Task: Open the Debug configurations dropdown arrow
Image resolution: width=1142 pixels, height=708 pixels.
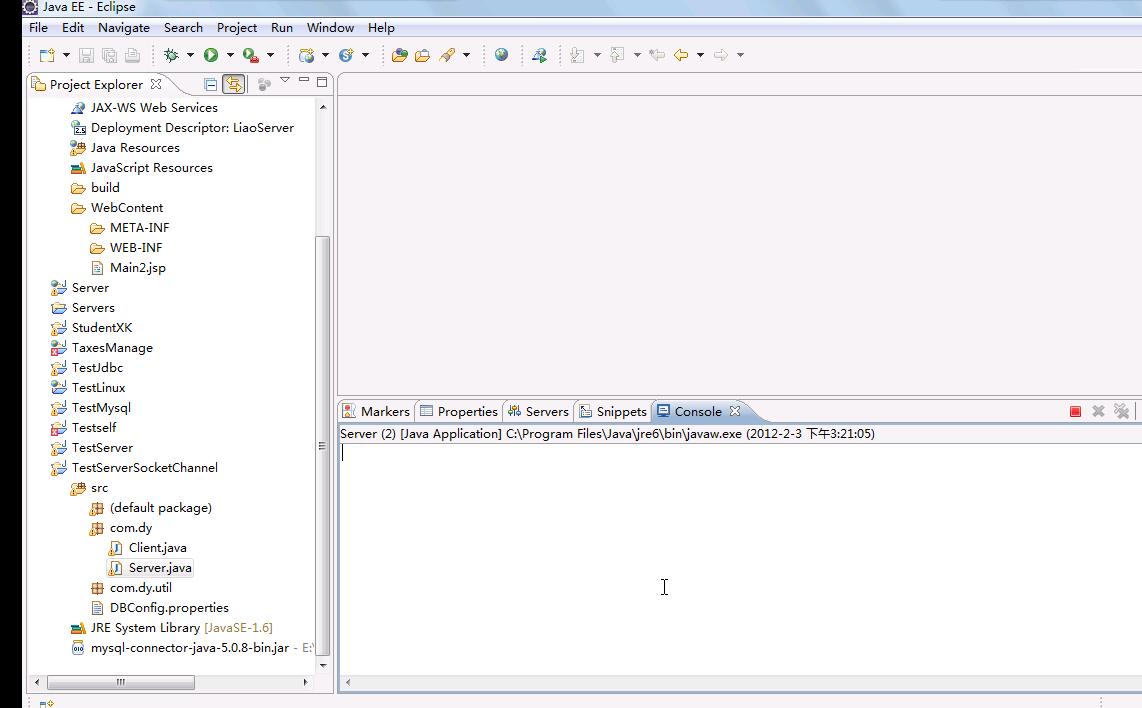Action: [190, 55]
